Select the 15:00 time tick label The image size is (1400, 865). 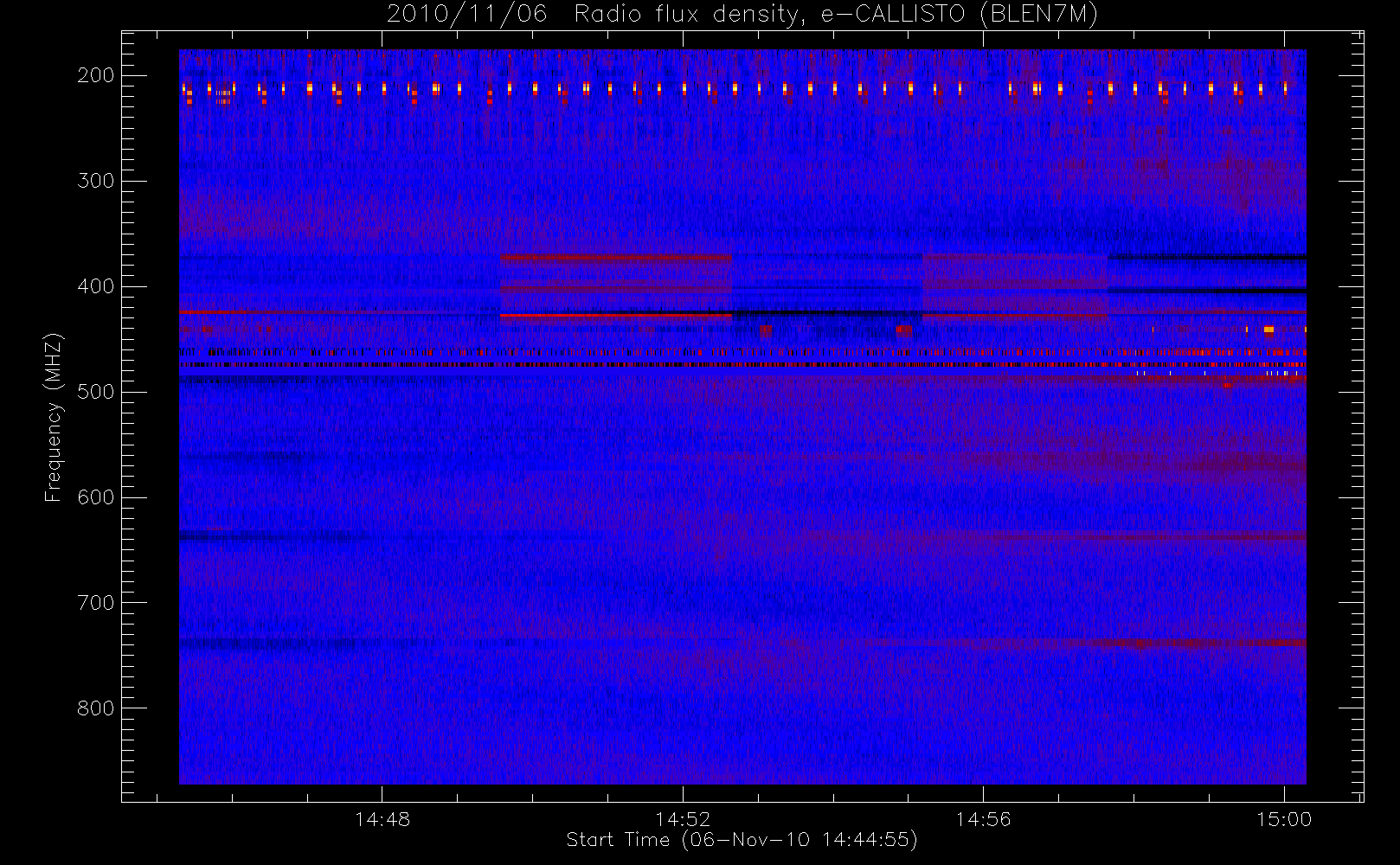click(x=1284, y=819)
